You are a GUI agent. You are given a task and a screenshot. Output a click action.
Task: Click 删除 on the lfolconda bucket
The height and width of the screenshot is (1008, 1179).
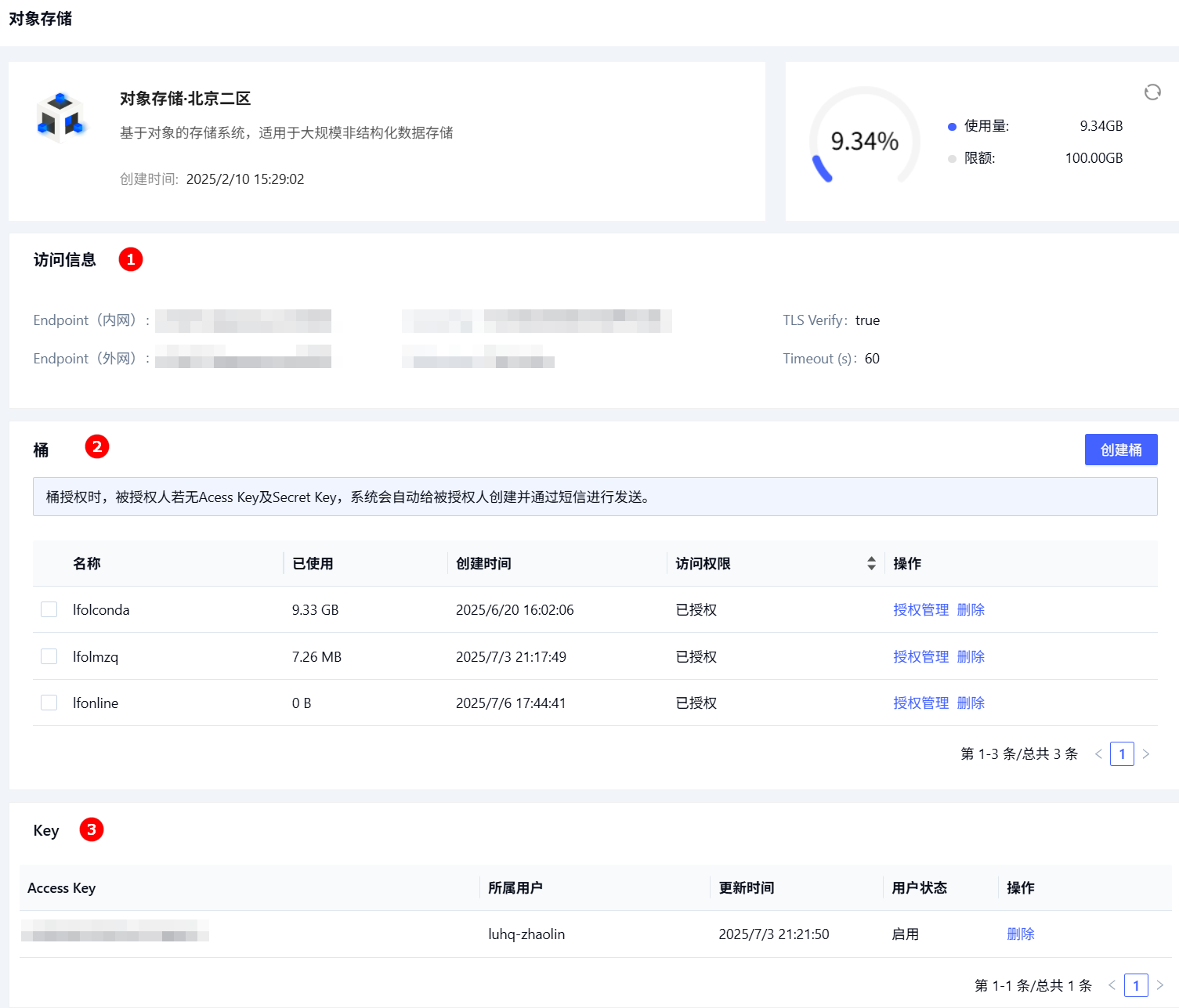pos(971,609)
